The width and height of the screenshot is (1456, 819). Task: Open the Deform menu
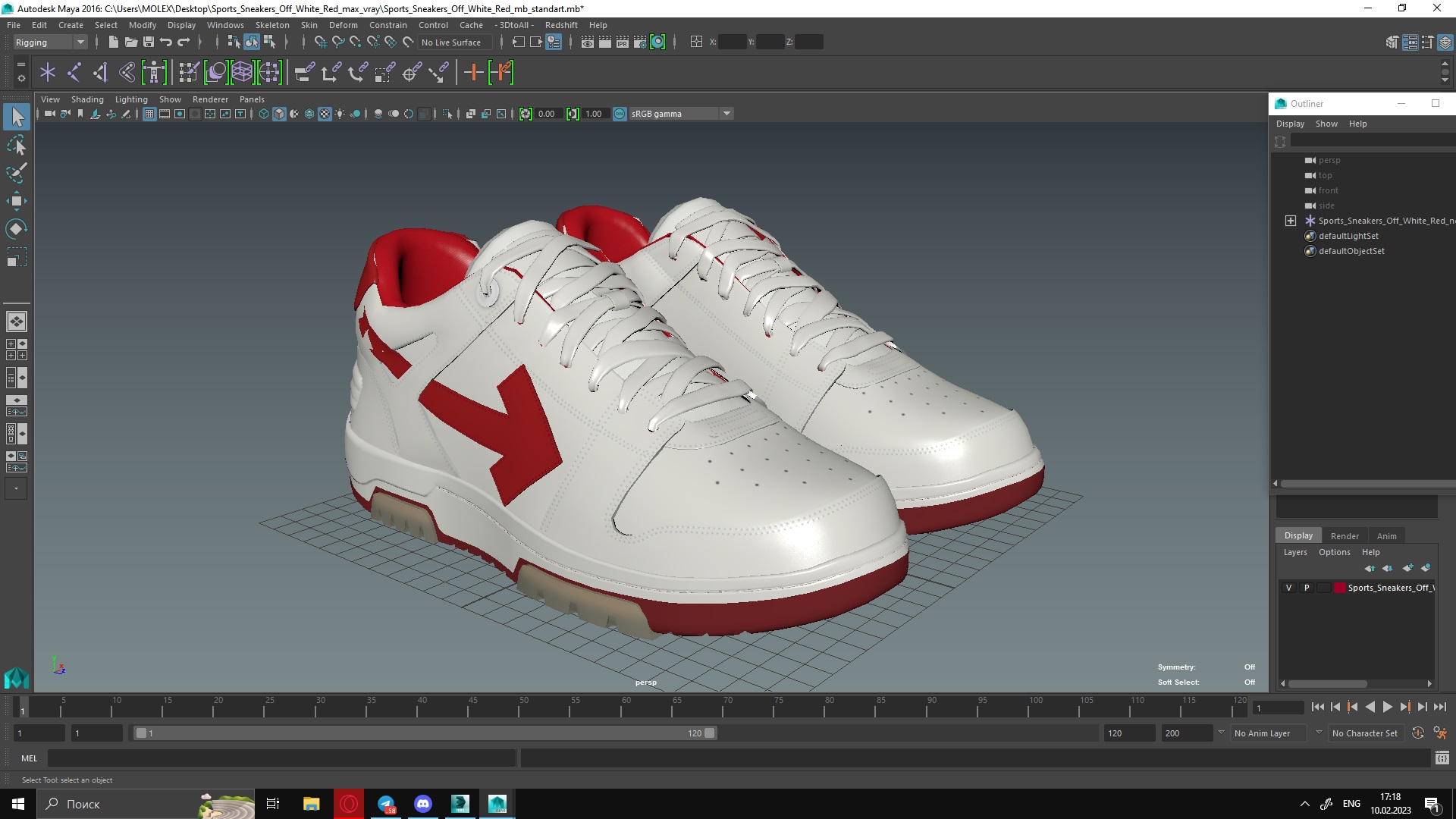click(343, 25)
